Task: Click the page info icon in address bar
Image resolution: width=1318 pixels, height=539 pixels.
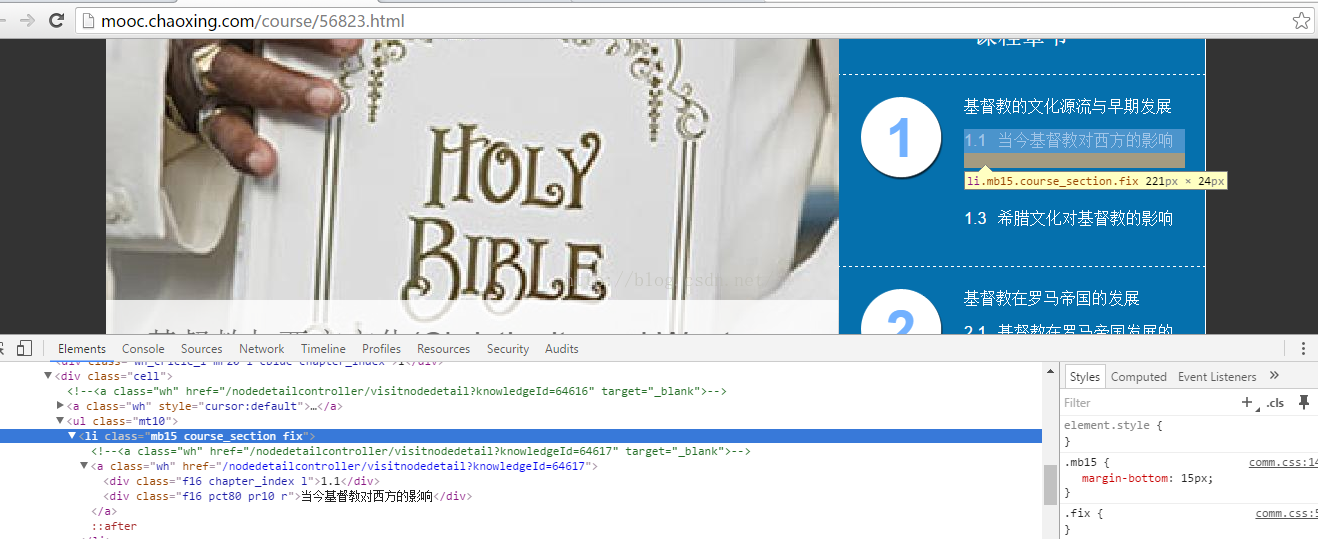Action: [89, 20]
